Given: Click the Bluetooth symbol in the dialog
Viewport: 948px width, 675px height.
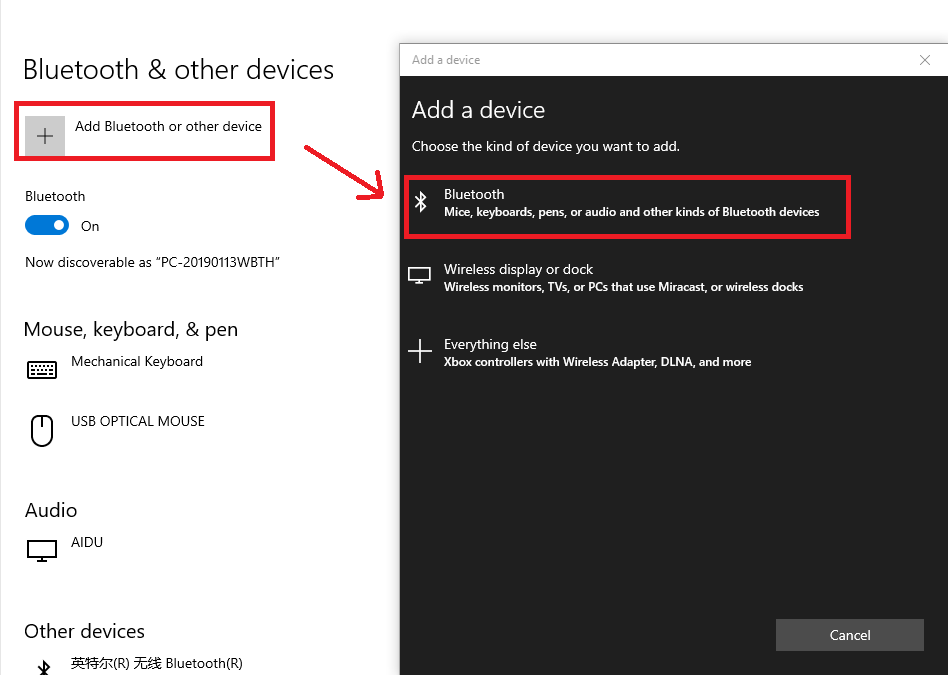Looking at the screenshot, I should [421, 201].
